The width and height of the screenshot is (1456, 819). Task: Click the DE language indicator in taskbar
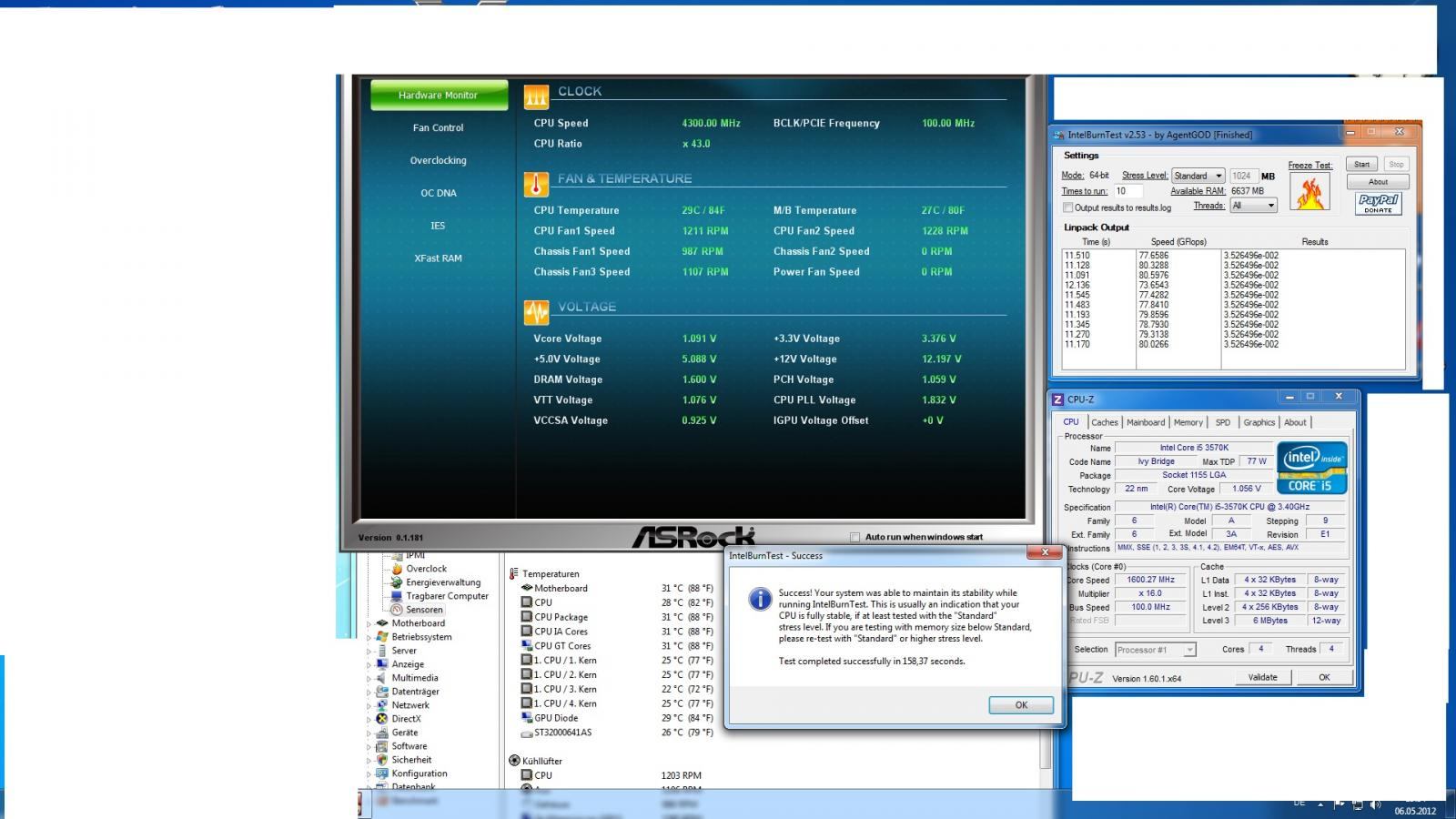pyautogui.click(x=1299, y=803)
